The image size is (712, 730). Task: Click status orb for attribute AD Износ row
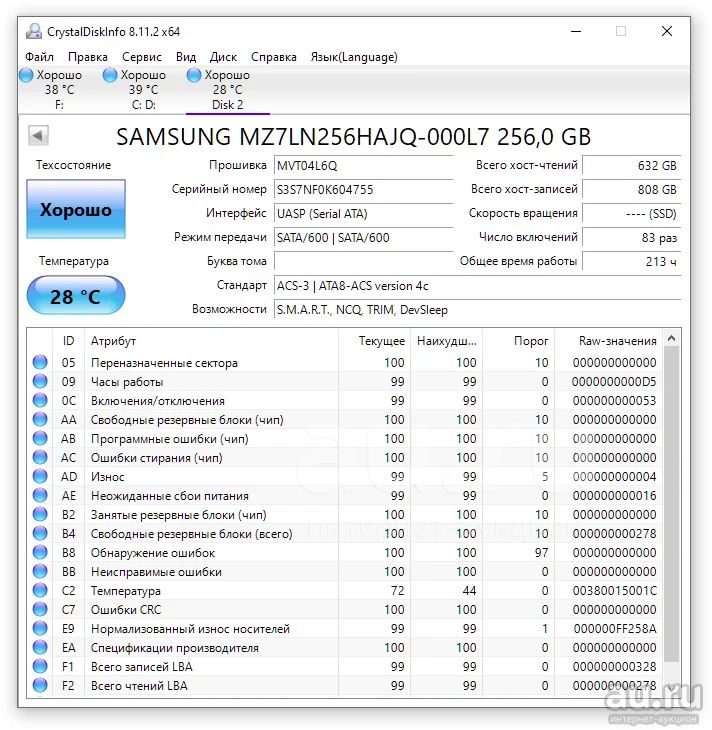click(40, 476)
